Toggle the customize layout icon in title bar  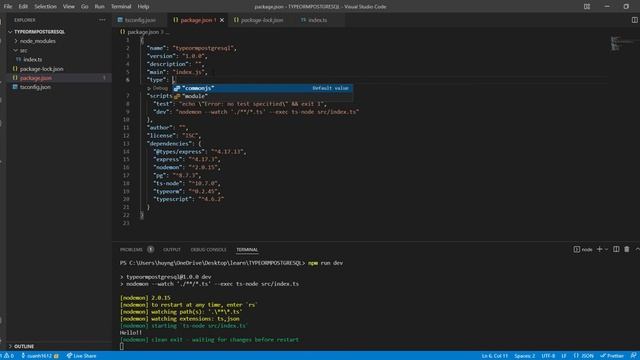587,7
